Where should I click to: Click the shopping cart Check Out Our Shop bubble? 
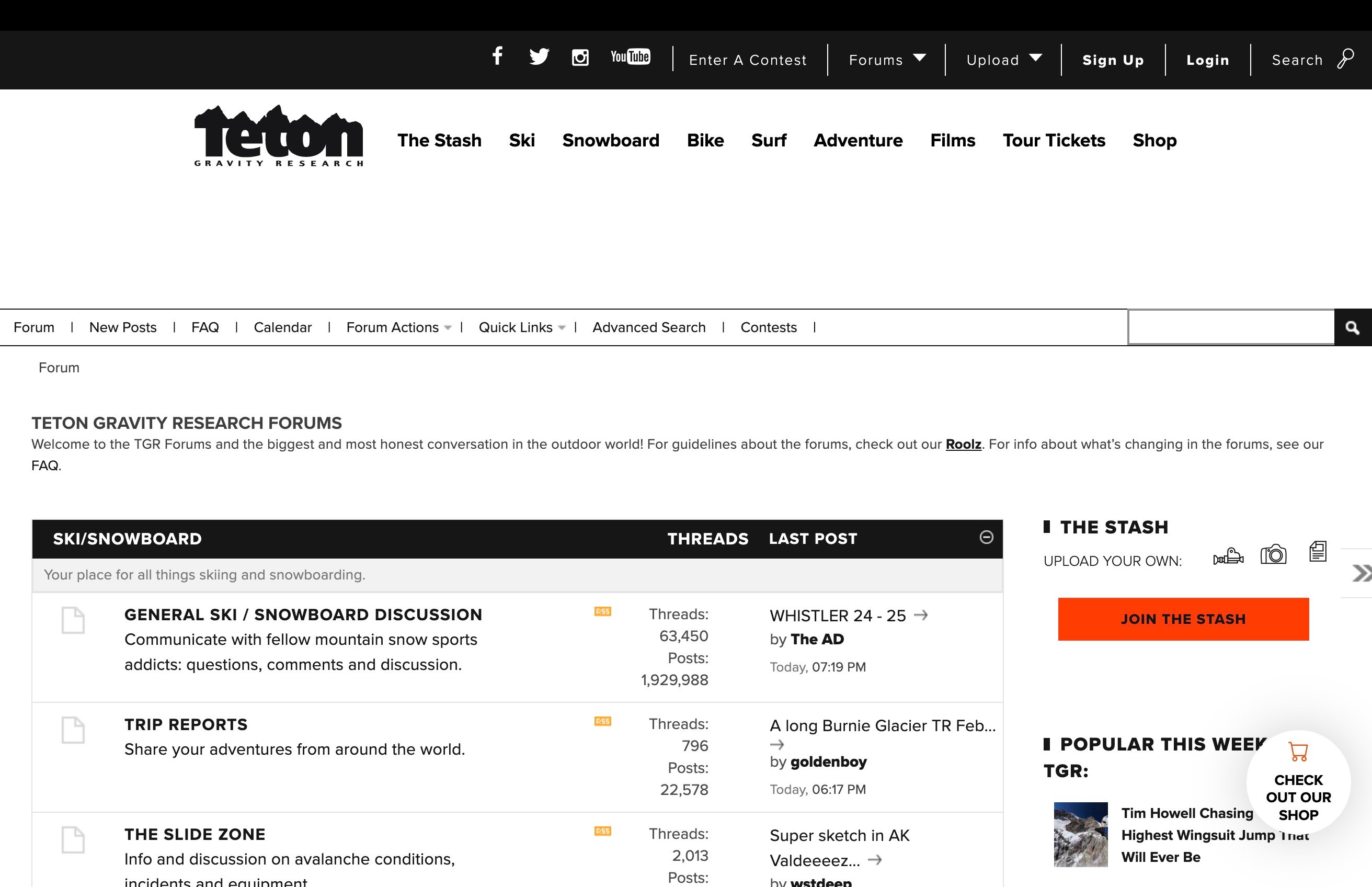1298,782
